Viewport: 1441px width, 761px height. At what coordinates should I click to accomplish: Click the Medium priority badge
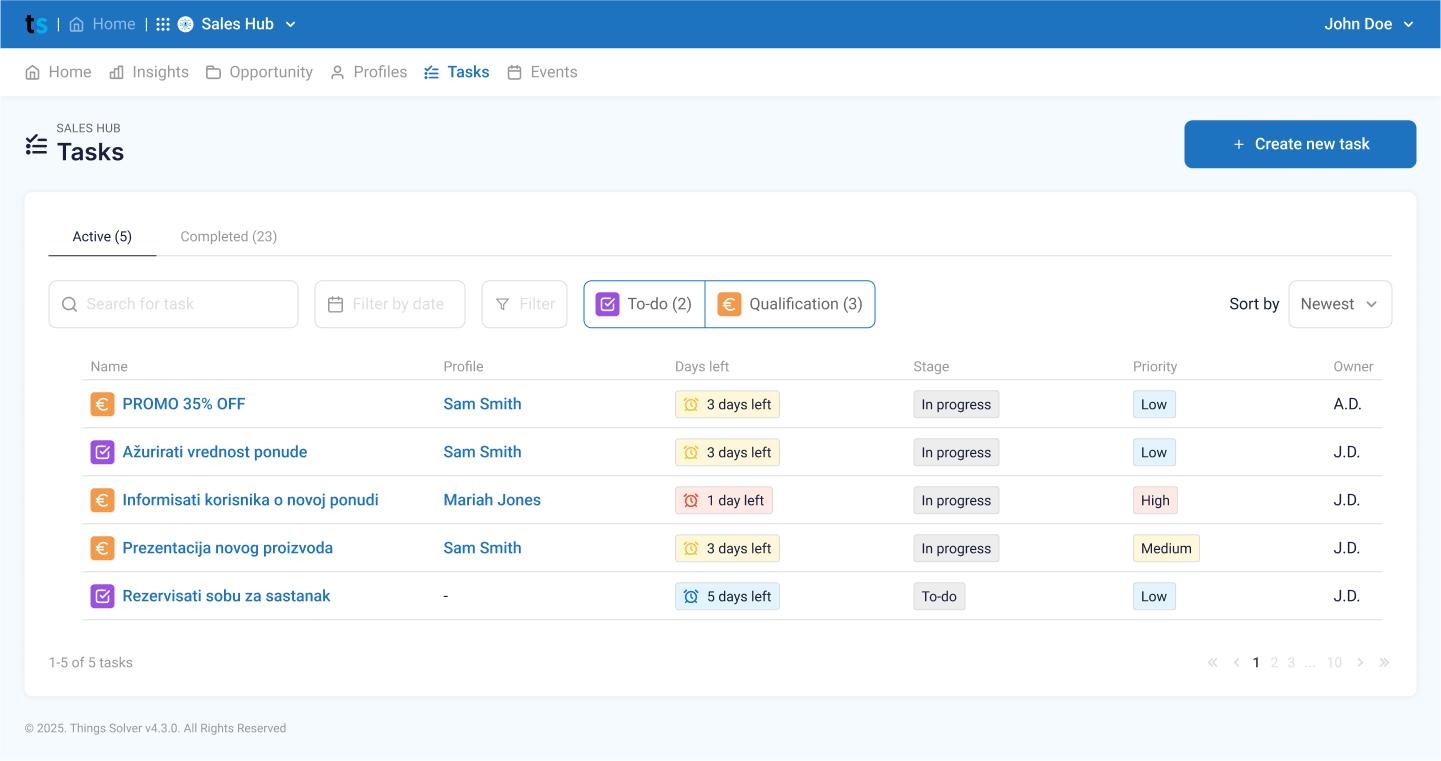point(1166,548)
